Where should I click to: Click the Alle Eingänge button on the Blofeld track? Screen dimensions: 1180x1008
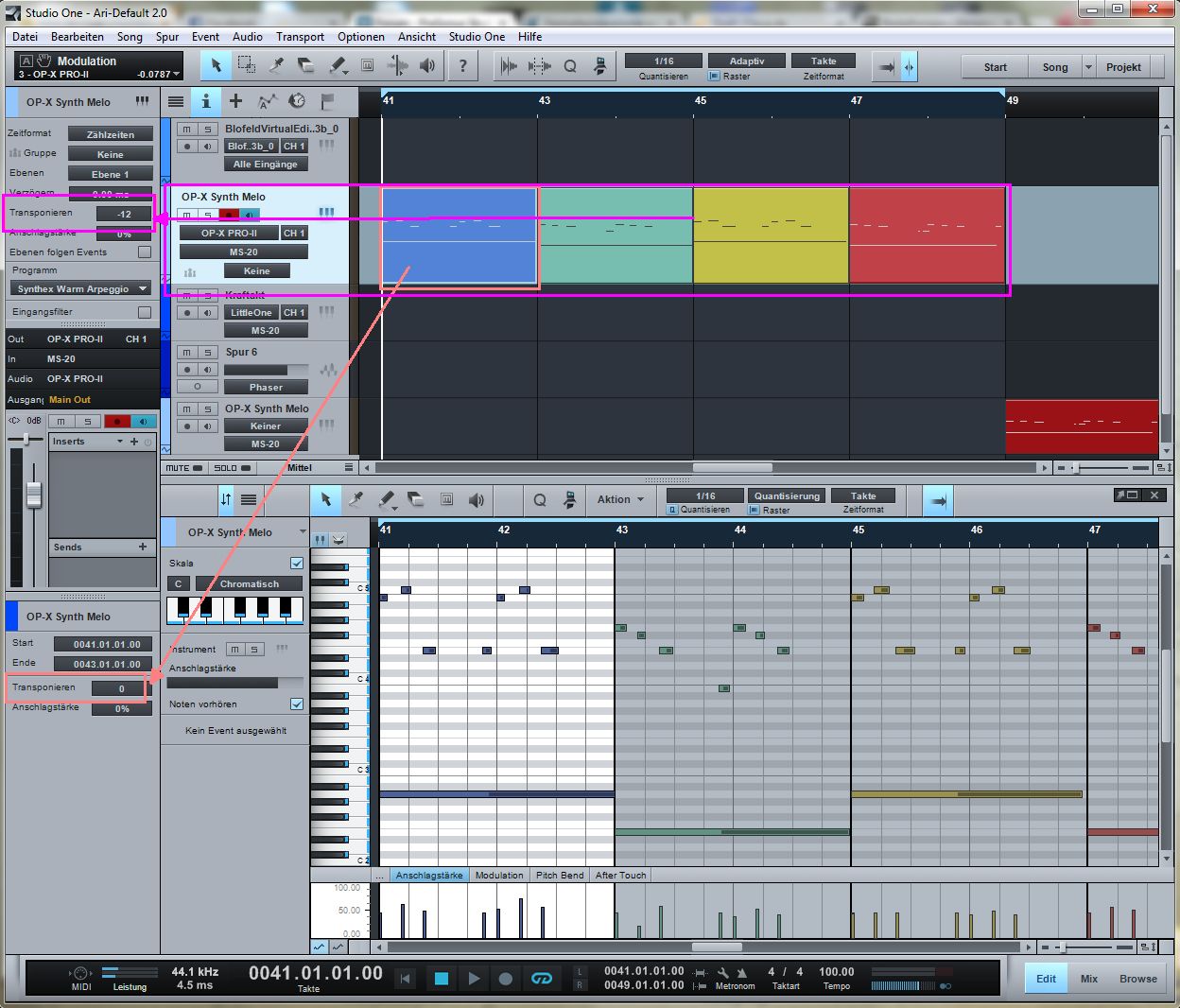tap(265, 165)
